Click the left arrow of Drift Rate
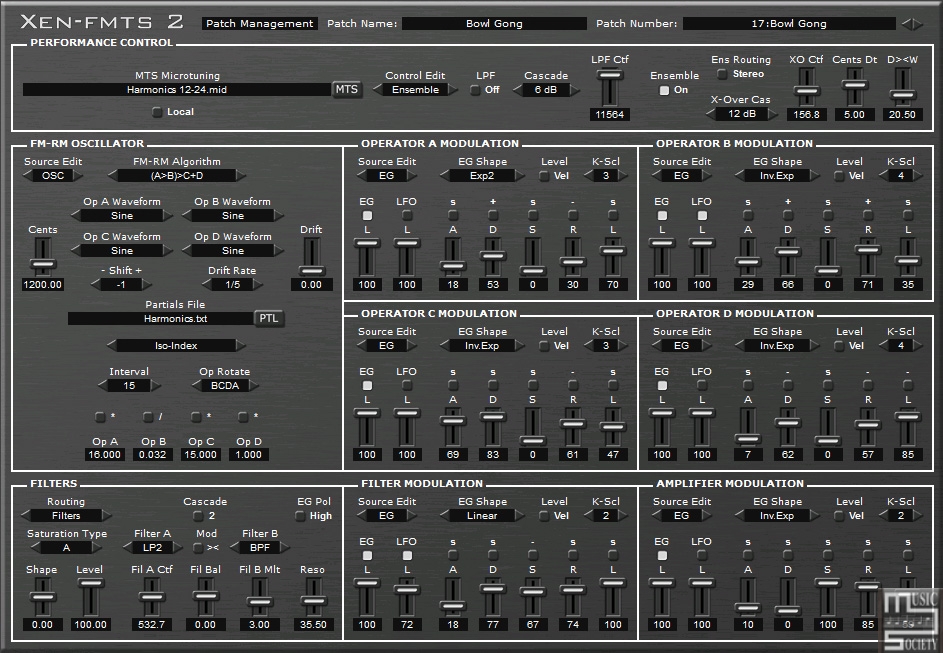The width and height of the screenshot is (943, 653). point(207,284)
